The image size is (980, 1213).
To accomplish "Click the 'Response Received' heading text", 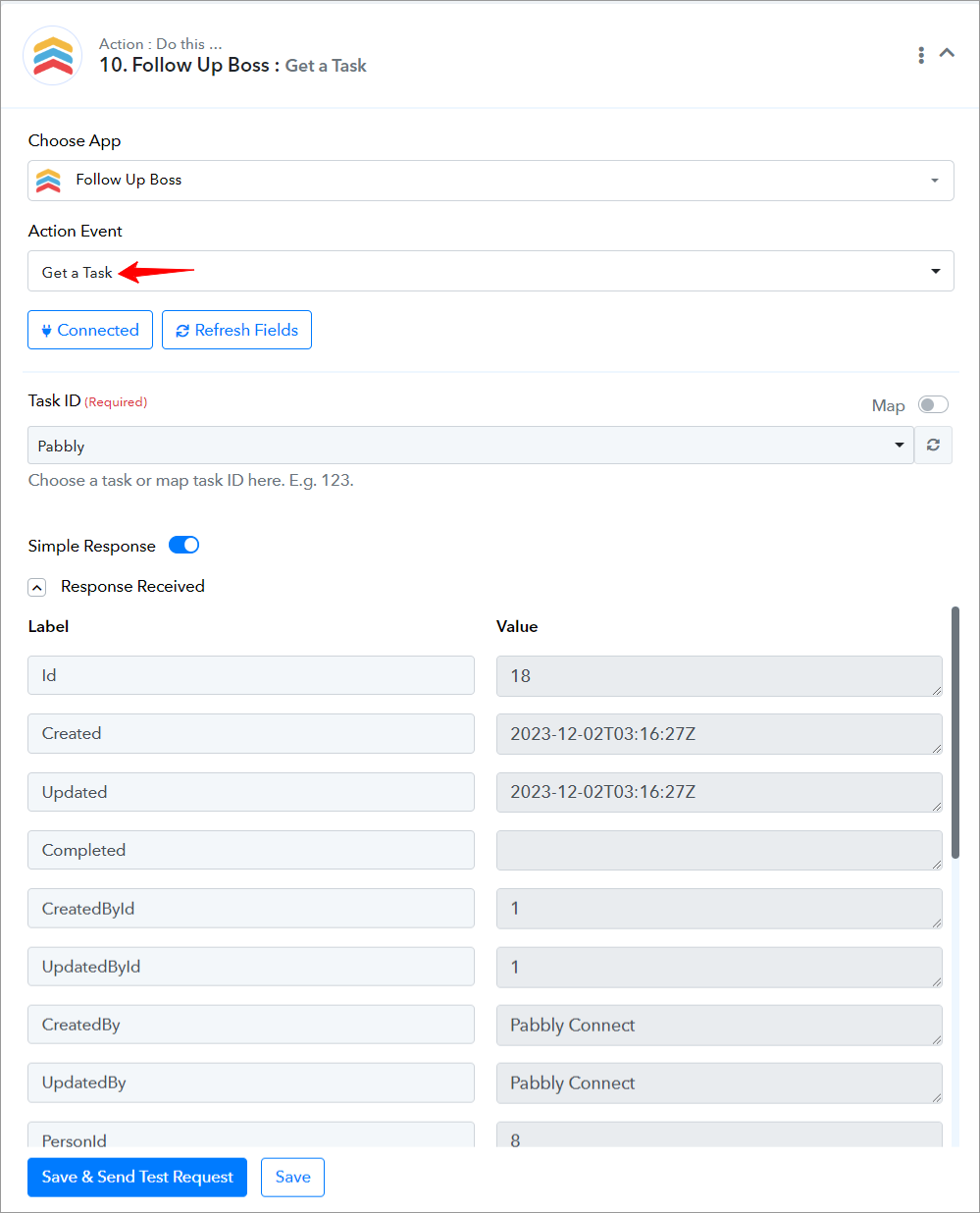I will [x=132, y=586].
